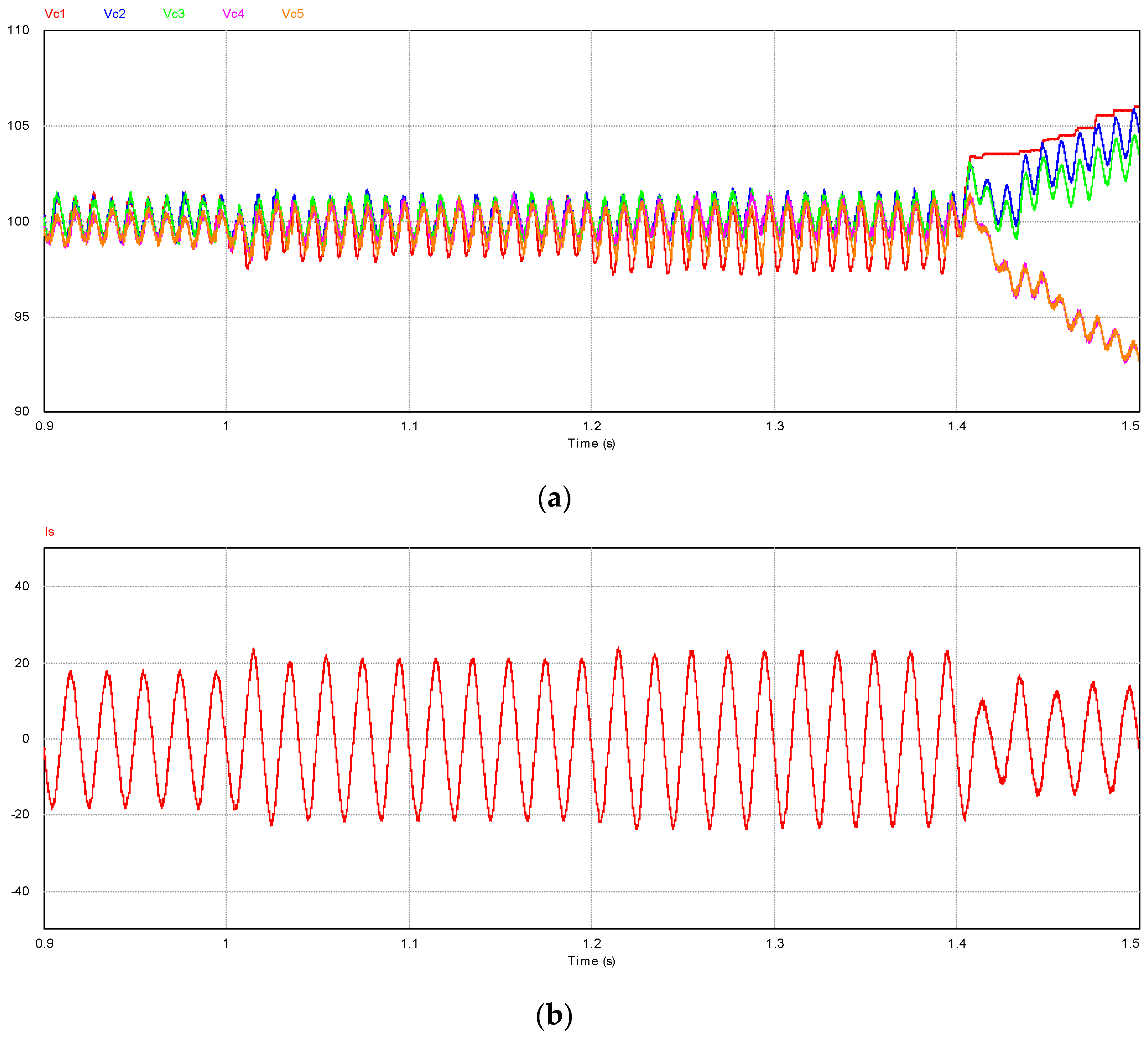This screenshot has height=1040, width=1148.
Task: Select the magenta Vc4 legend label
Action: (233, 14)
